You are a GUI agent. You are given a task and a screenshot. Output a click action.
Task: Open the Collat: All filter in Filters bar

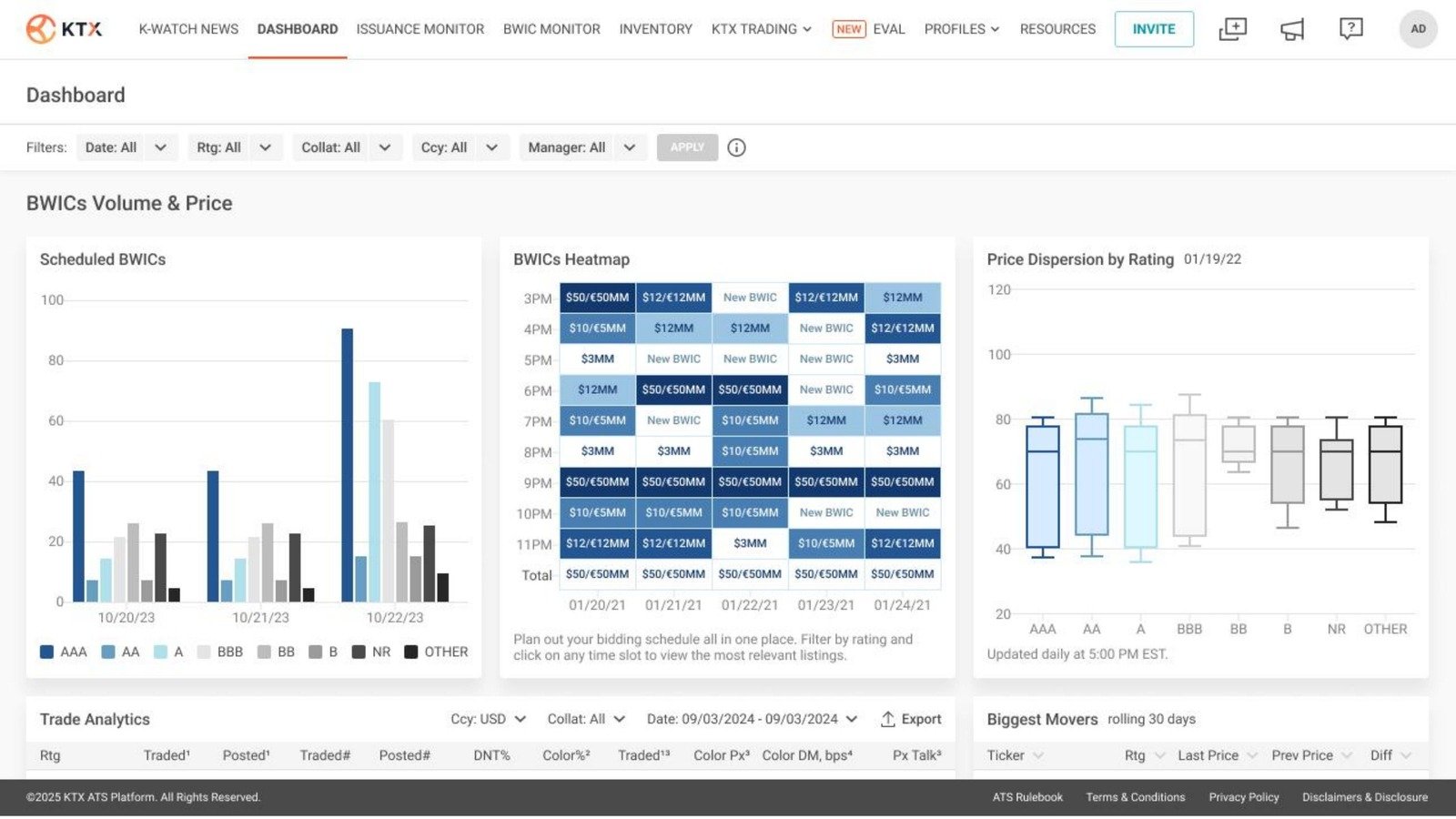[x=347, y=147]
